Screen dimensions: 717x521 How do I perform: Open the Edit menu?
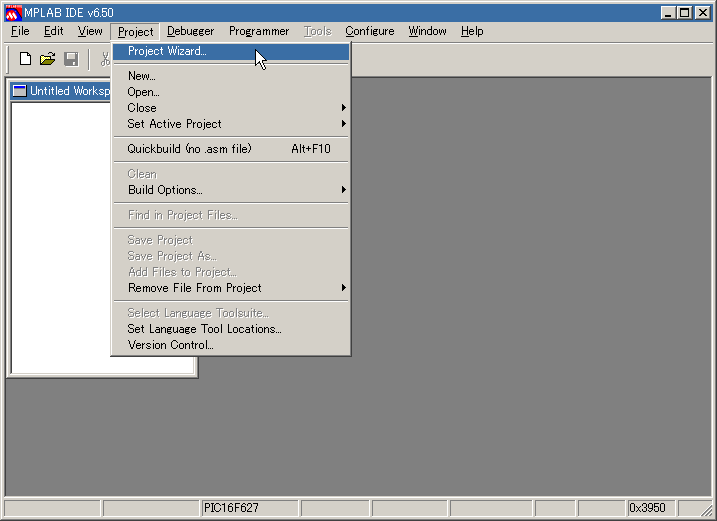54,31
